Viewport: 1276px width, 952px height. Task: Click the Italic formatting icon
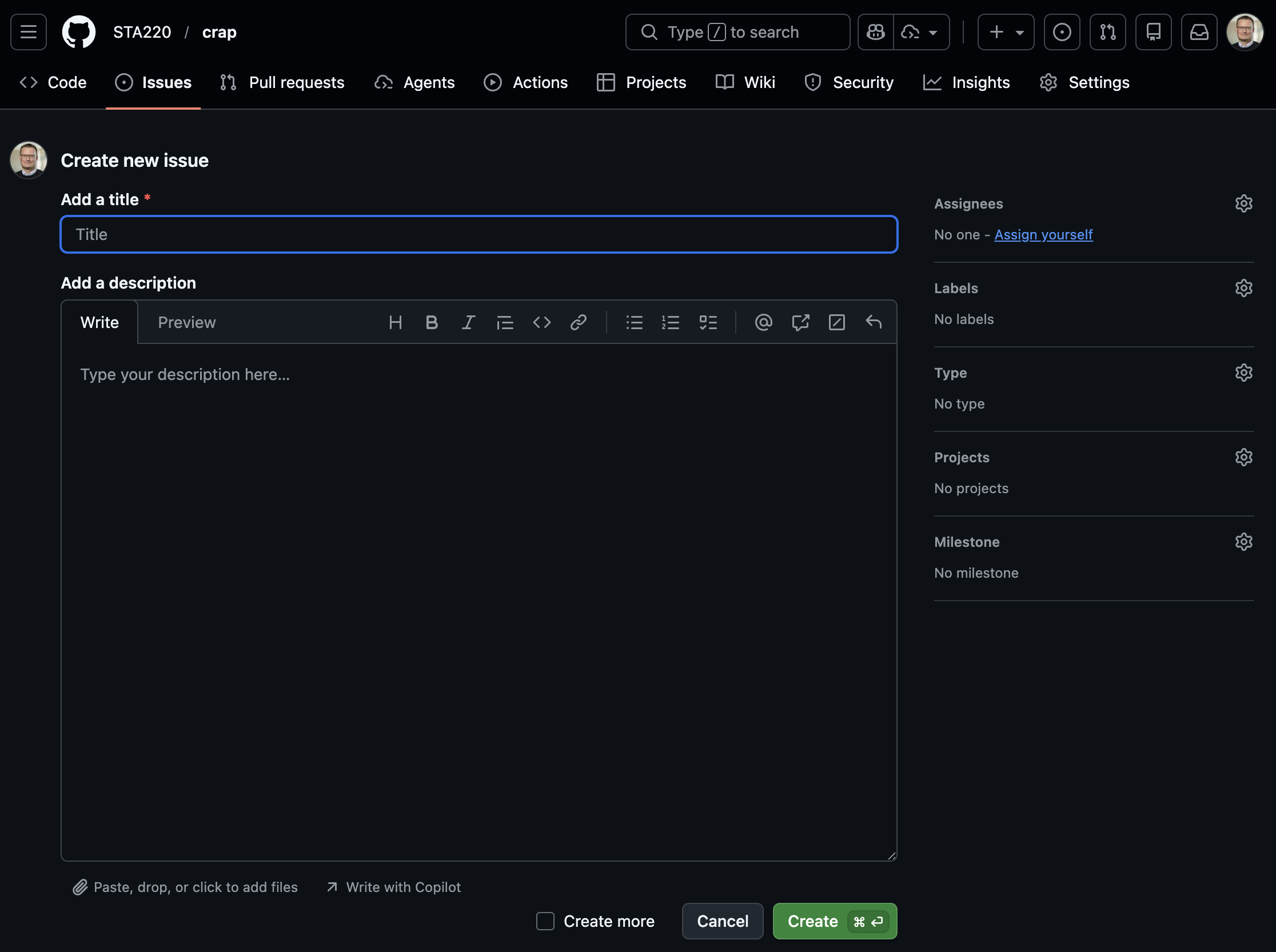(468, 322)
